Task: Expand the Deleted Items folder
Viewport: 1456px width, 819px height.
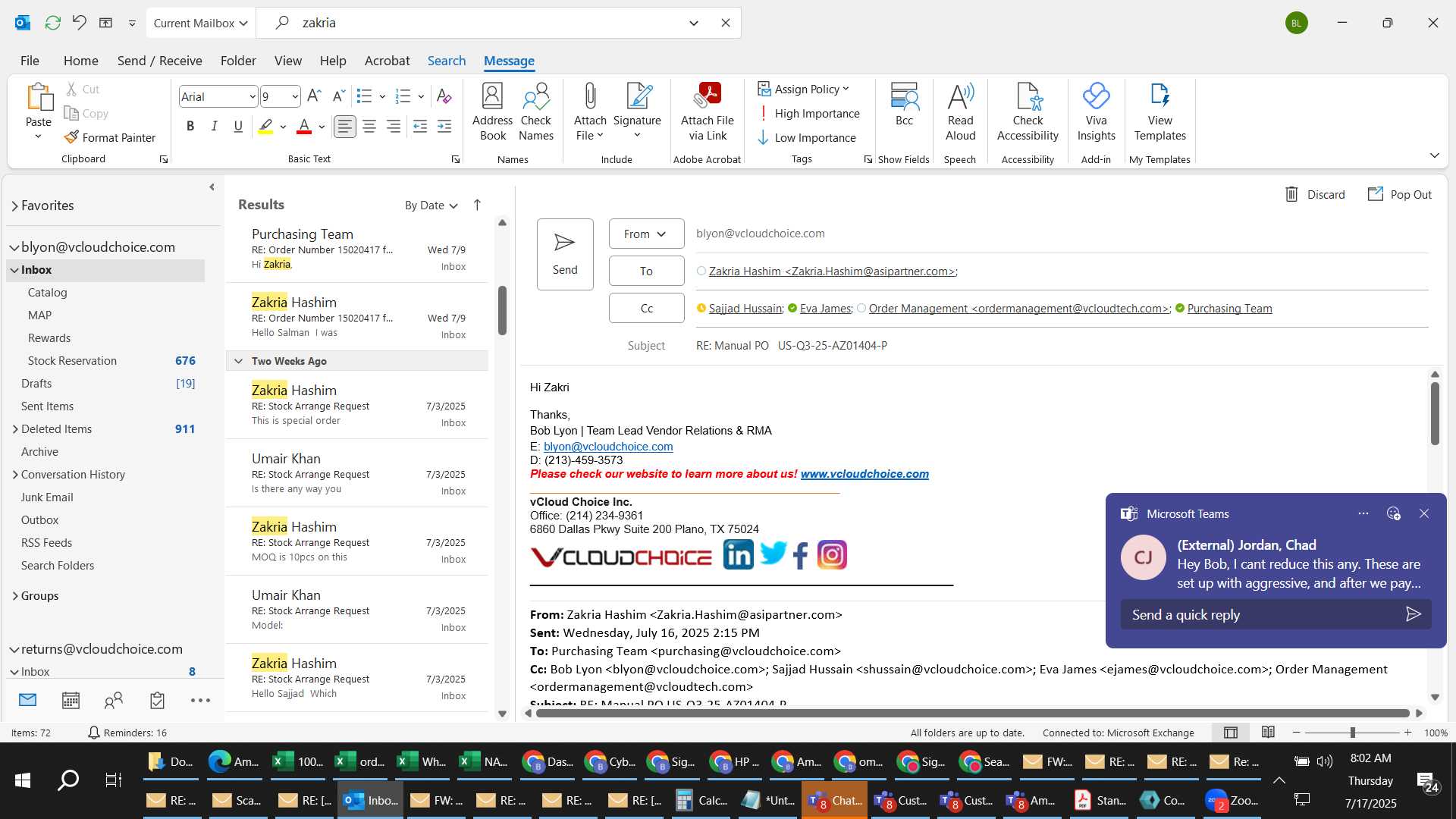Action: coord(15,429)
